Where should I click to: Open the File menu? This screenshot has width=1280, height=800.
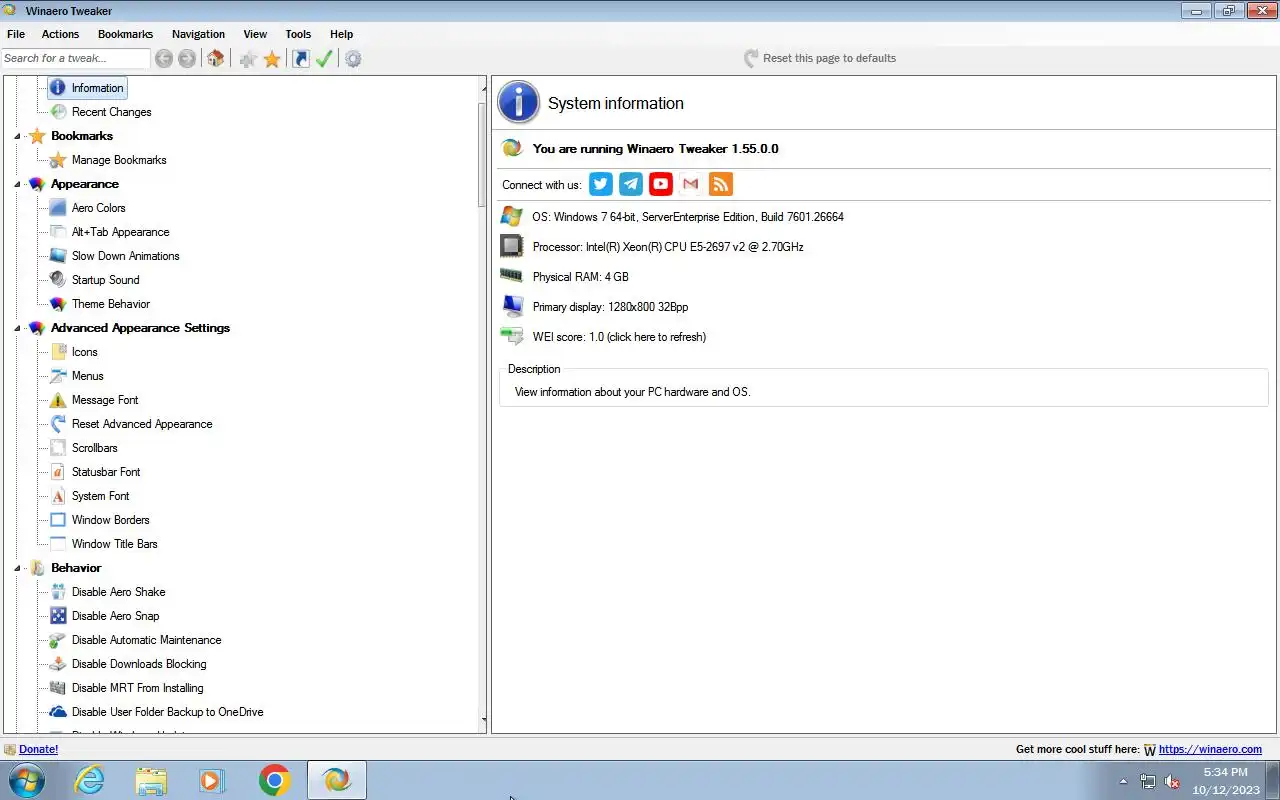point(16,34)
